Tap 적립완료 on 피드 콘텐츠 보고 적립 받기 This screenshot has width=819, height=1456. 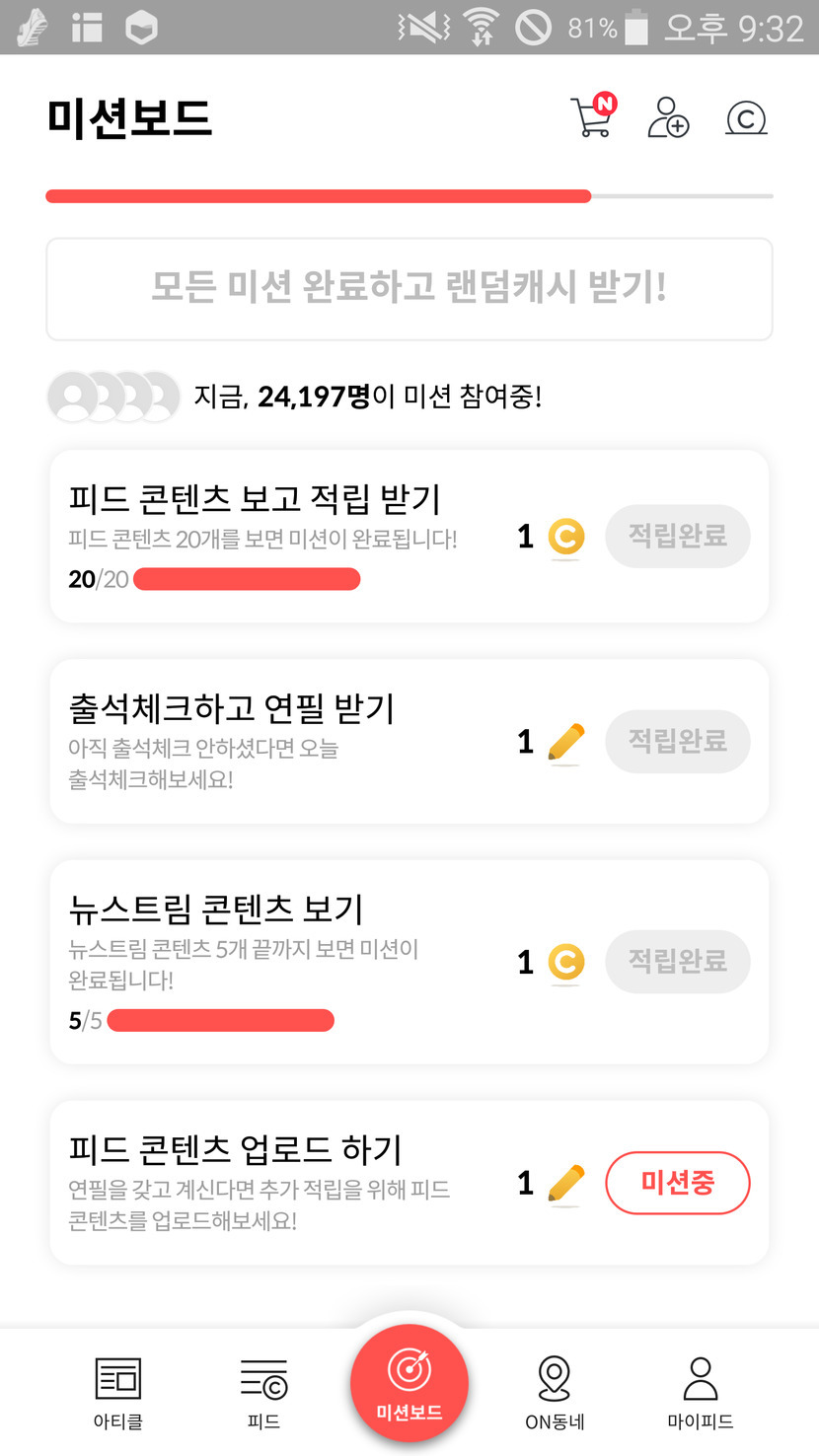click(677, 537)
